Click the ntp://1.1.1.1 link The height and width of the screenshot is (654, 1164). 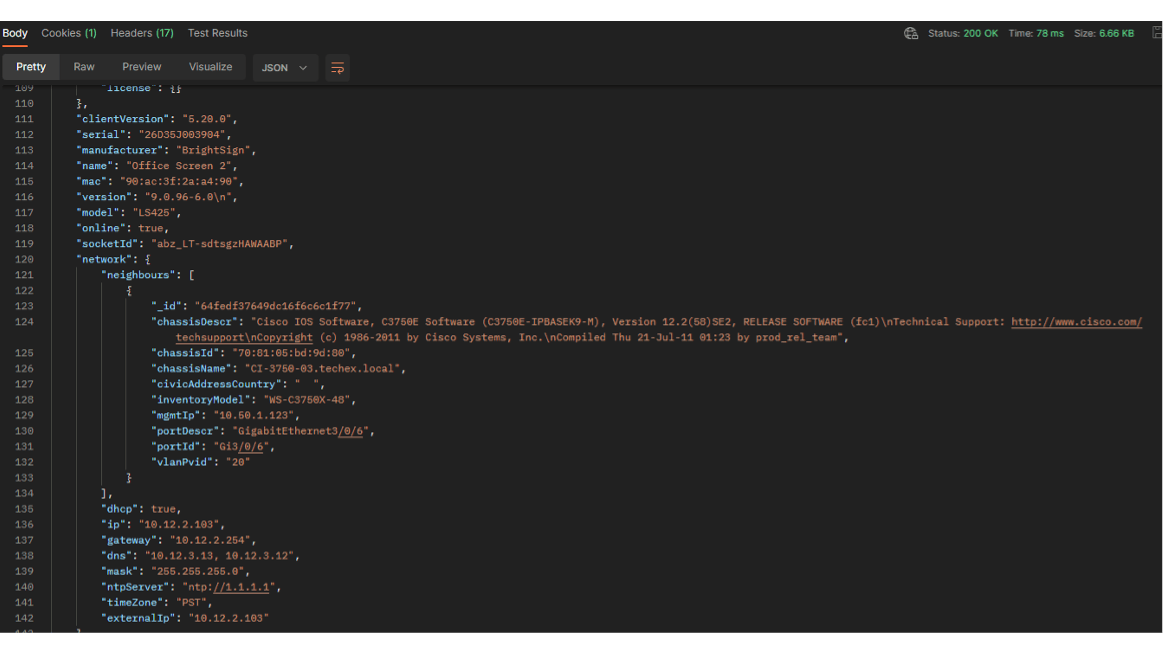pyautogui.click(x=230, y=587)
